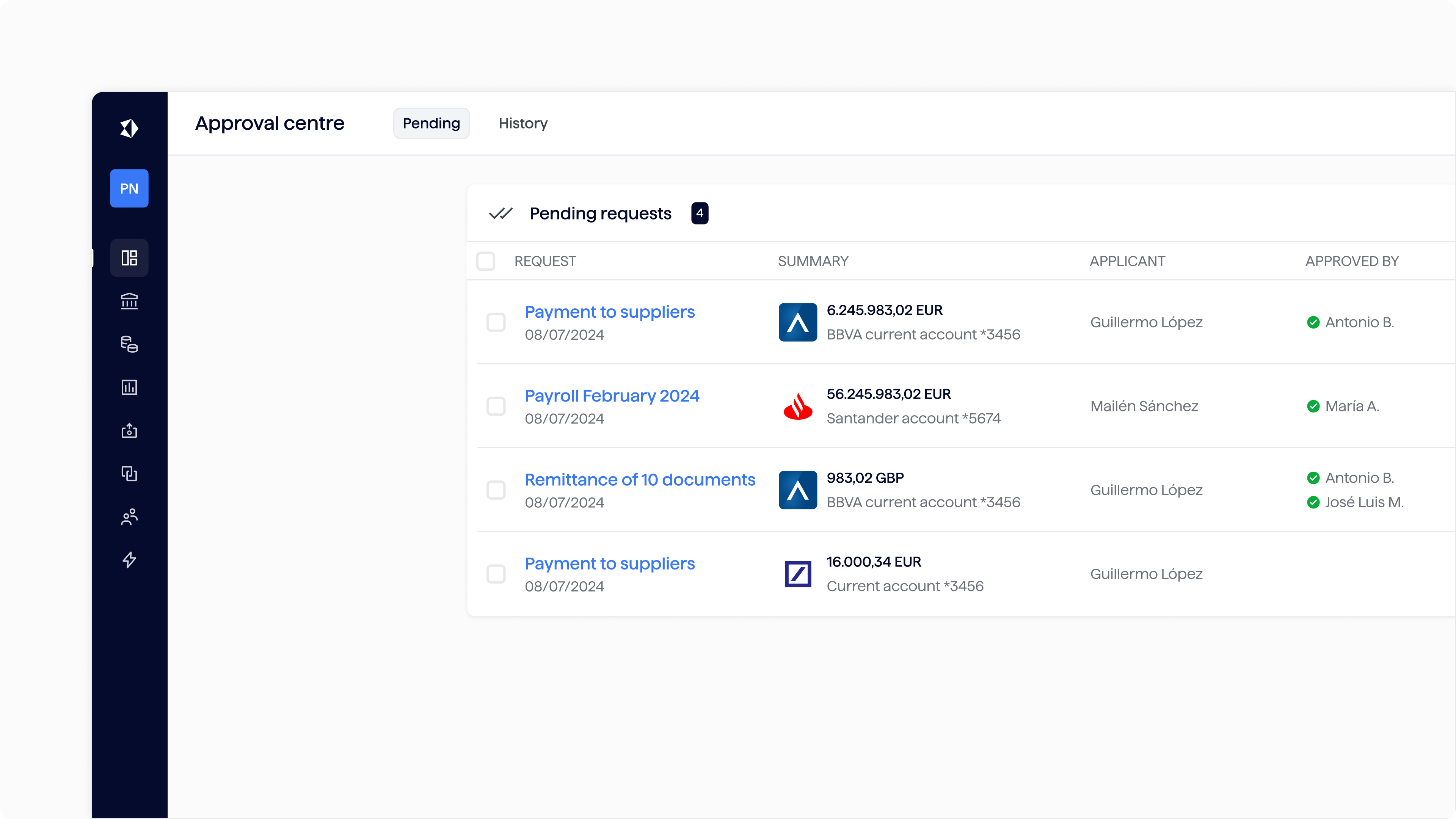Open the bar chart reports icon
Image resolution: width=1456 pixels, height=819 pixels.
tap(129, 387)
